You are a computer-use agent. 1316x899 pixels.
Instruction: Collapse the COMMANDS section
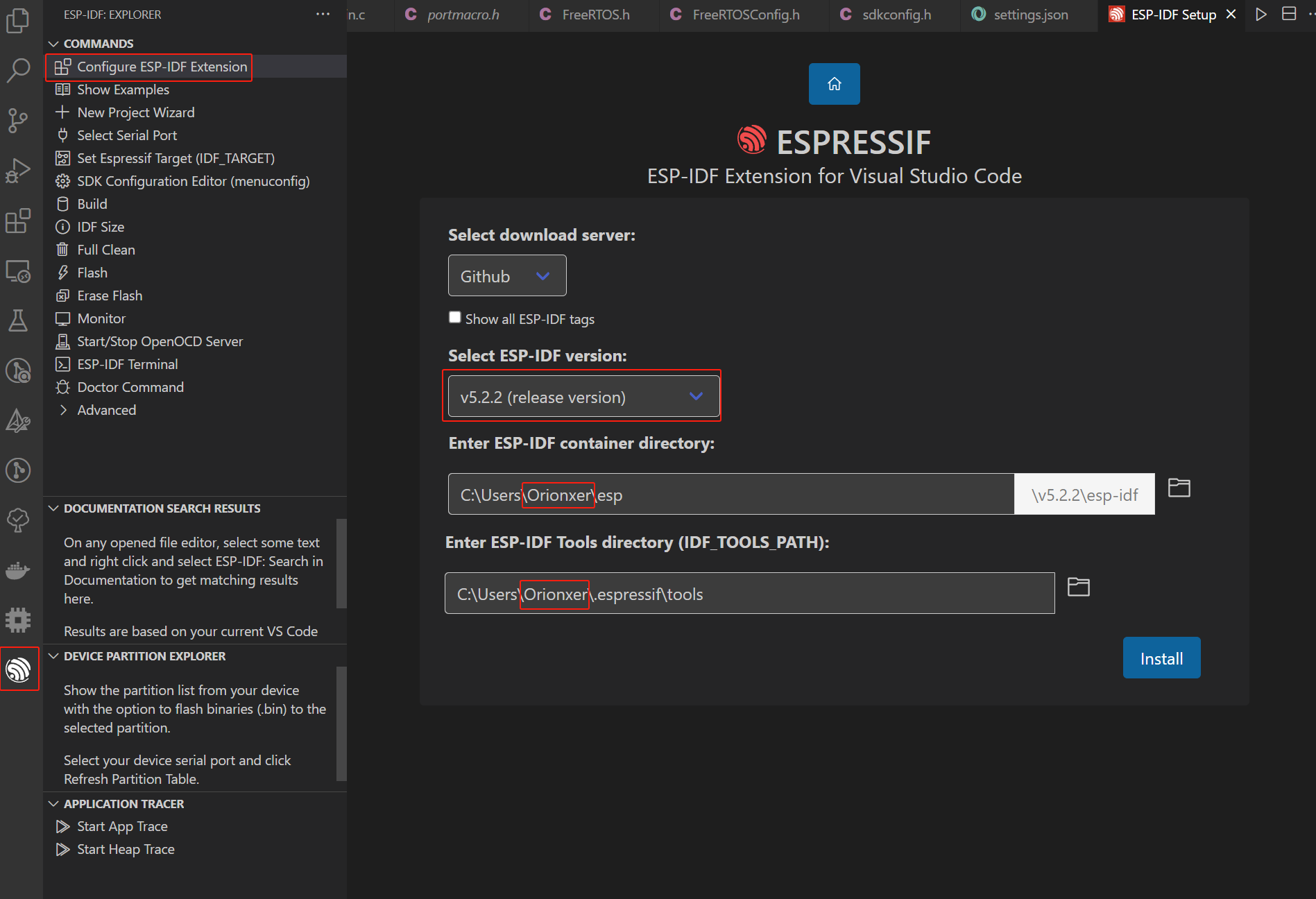click(x=195, y=44)
